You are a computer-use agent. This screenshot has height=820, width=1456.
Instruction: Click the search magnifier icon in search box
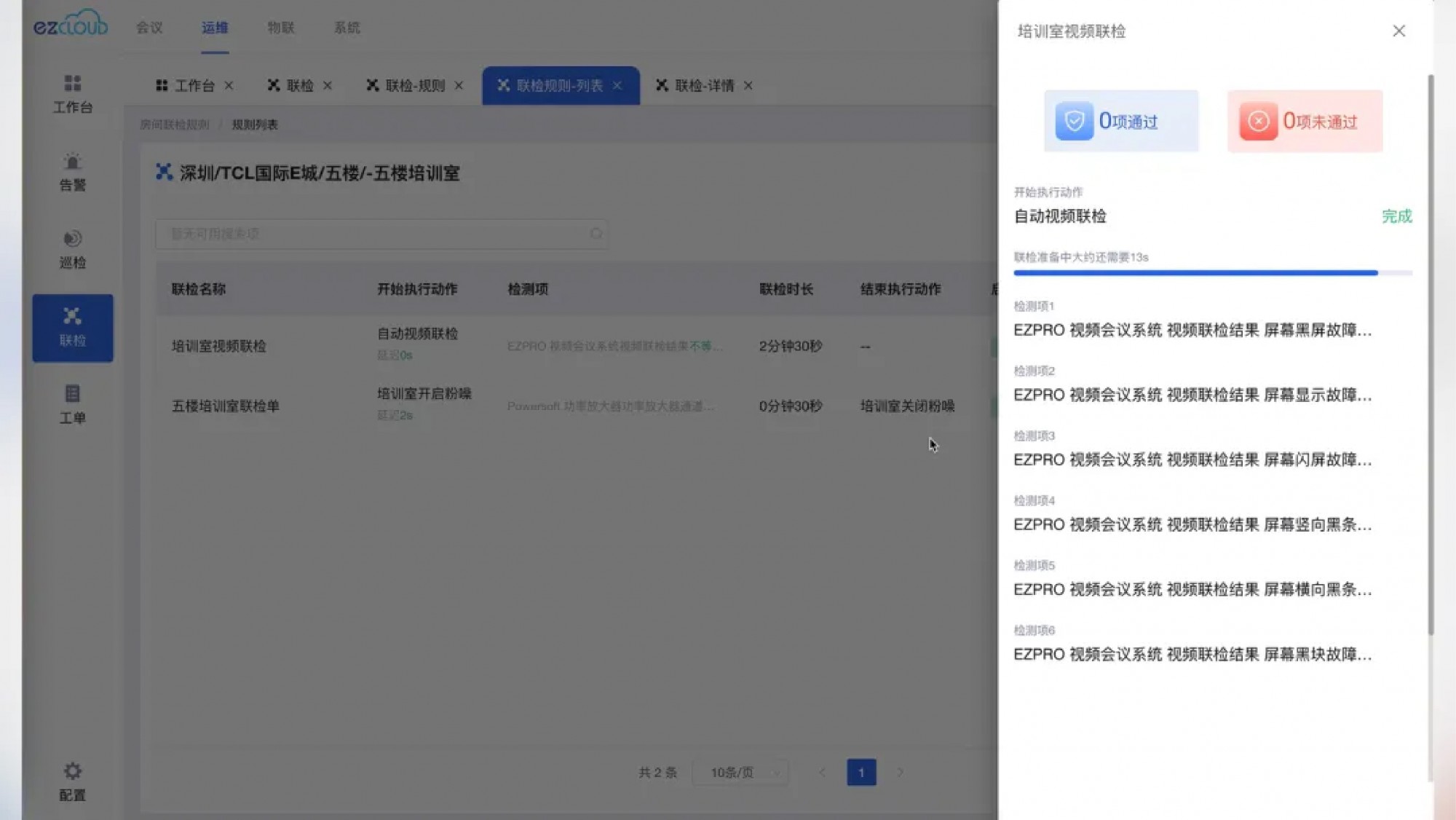pyautogui.click(x=596, y=234)
